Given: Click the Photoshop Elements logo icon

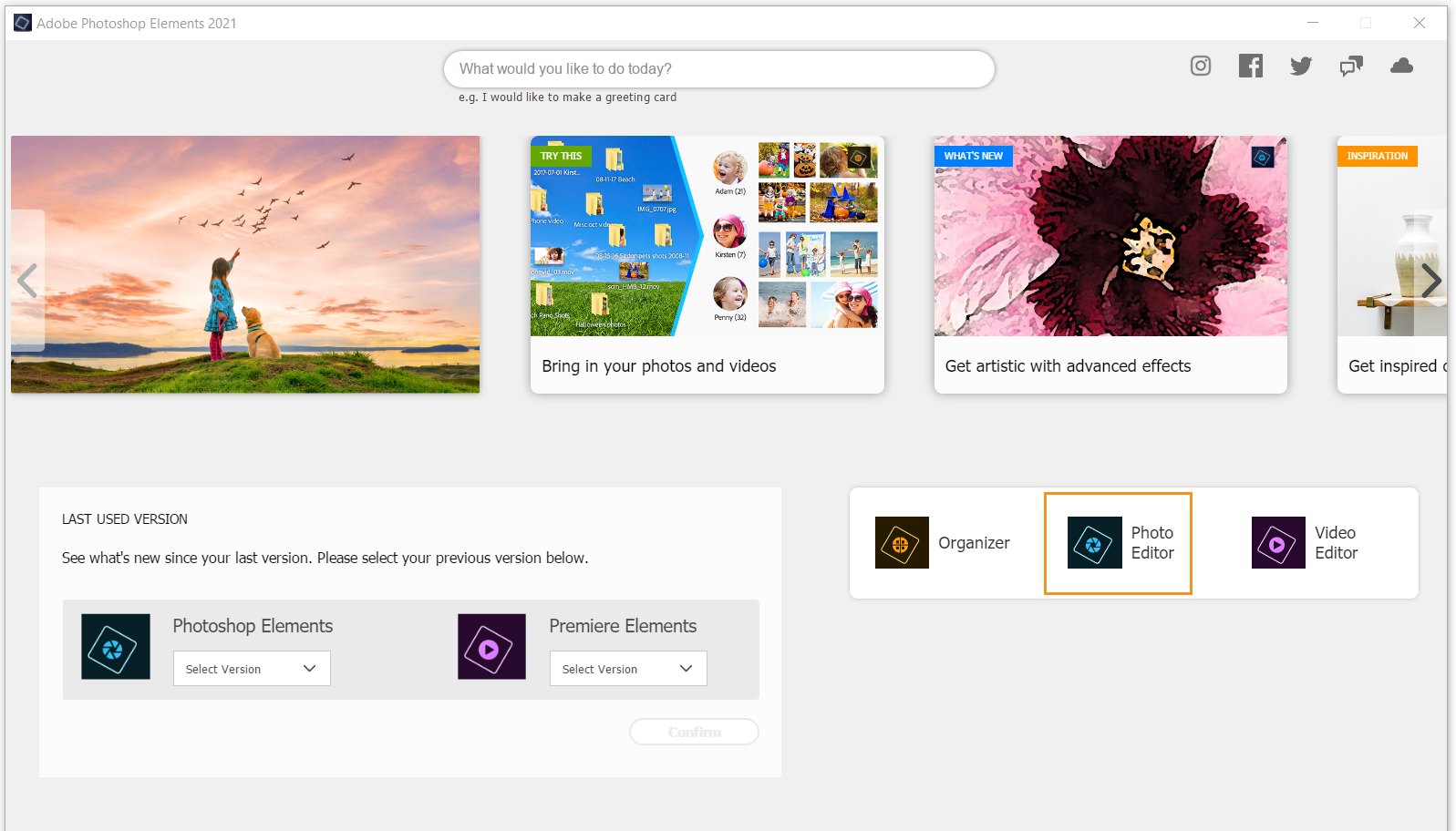Looking at the screenshot, I should 116,647.
